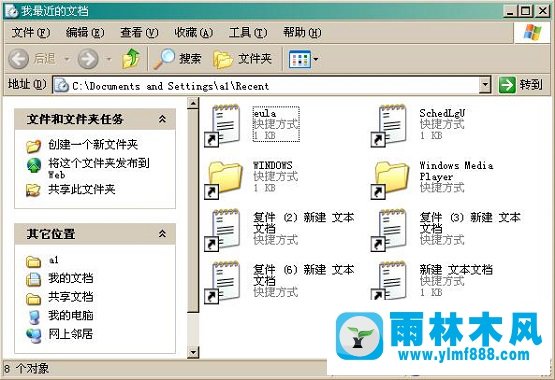Close the 我最近的文档 window
555x380 pixels.
click(543, 11)
